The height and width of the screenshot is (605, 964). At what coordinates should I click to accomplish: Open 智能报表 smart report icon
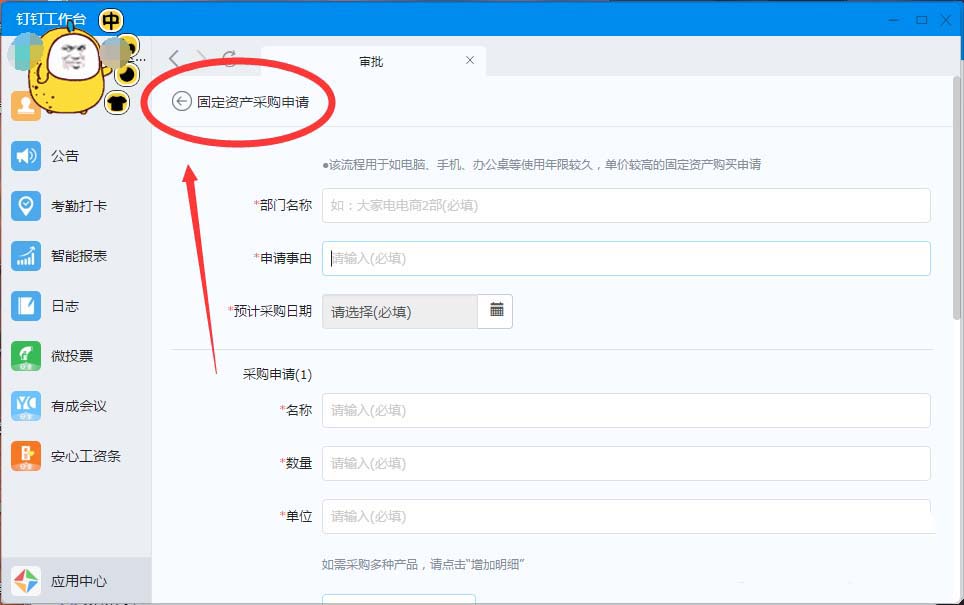click(x=26, y=256)
